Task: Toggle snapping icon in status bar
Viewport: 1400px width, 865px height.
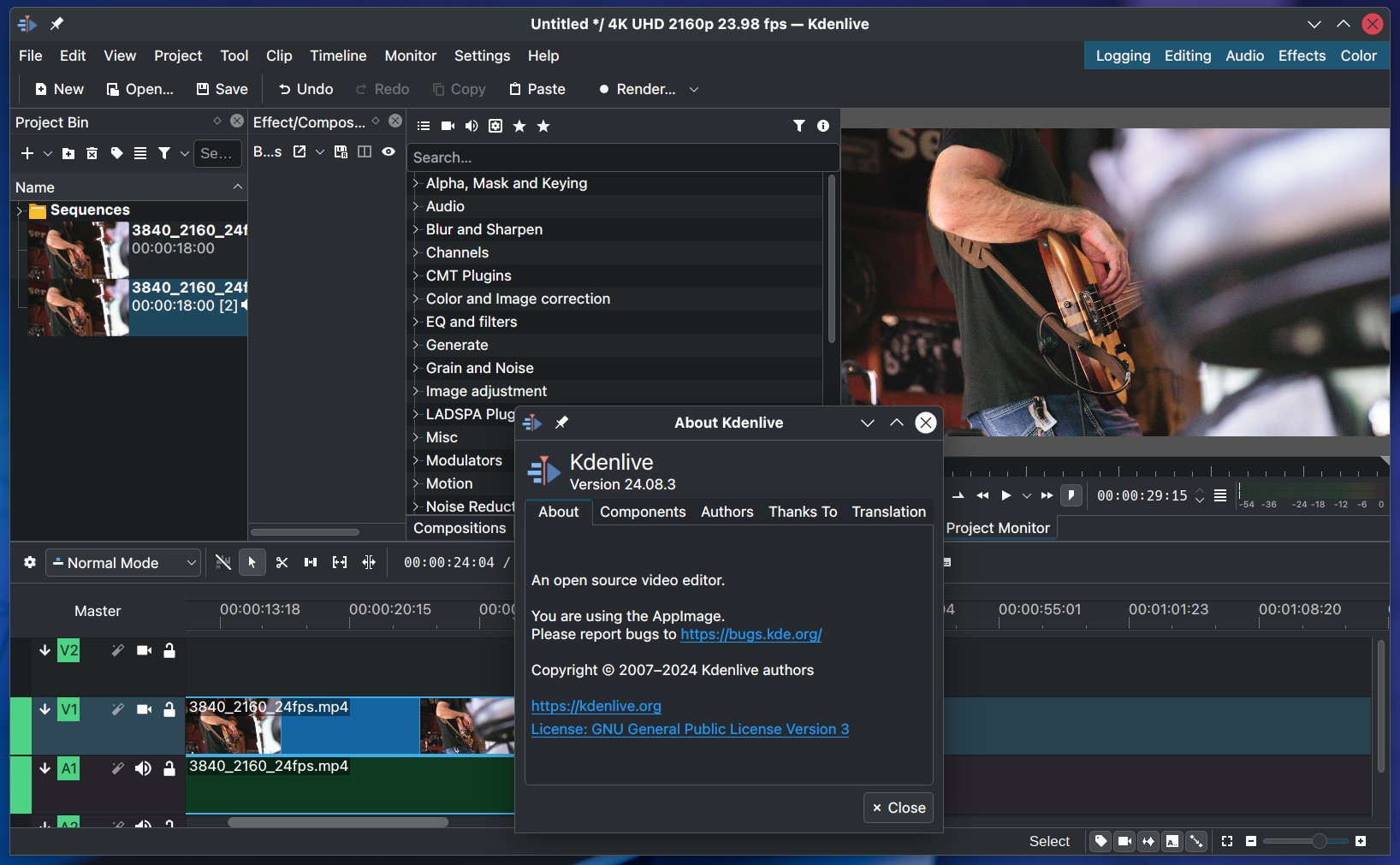Action: tap(1196, 841)
